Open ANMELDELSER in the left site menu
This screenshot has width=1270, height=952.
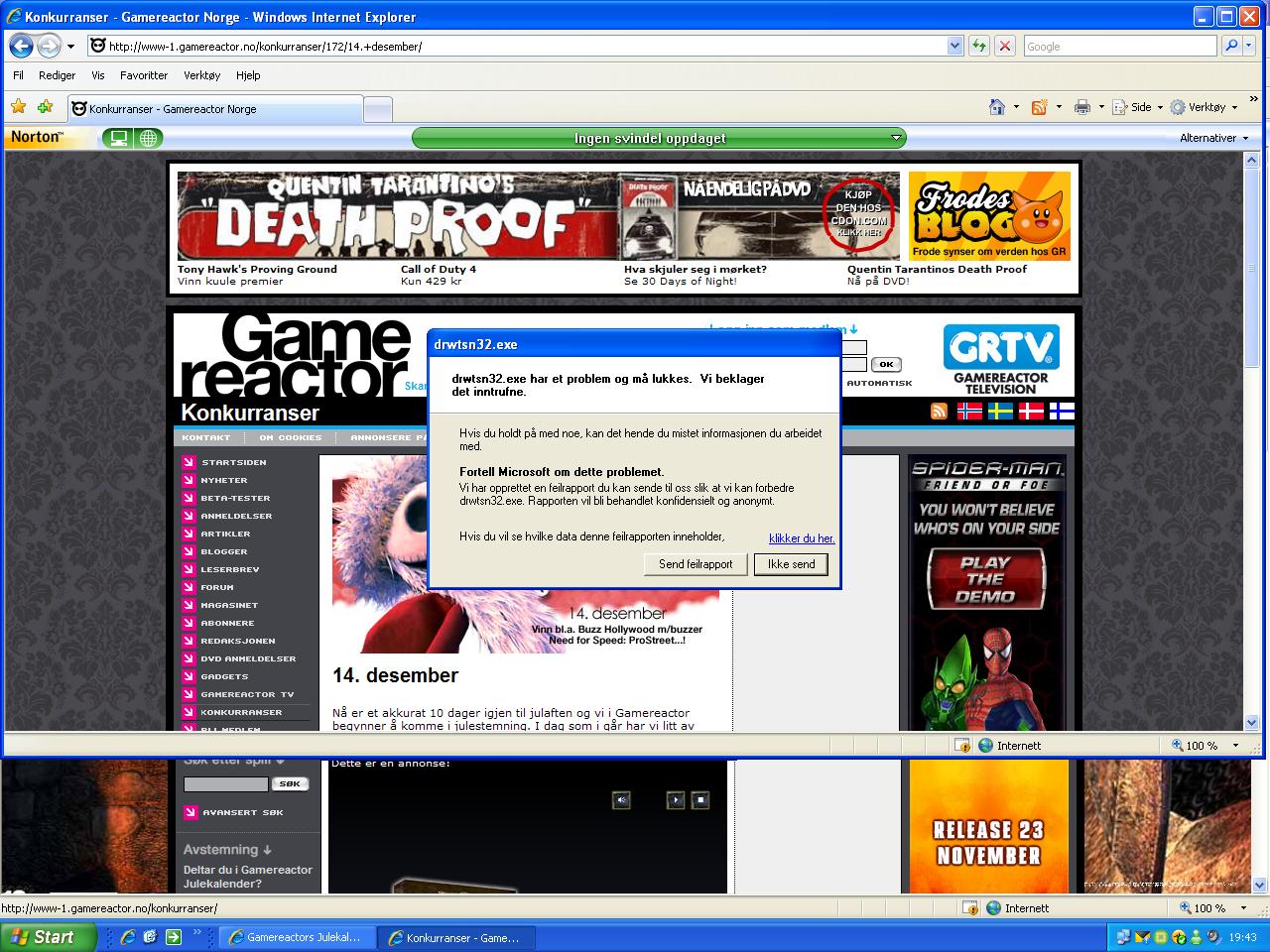click(x=236, y=516)
